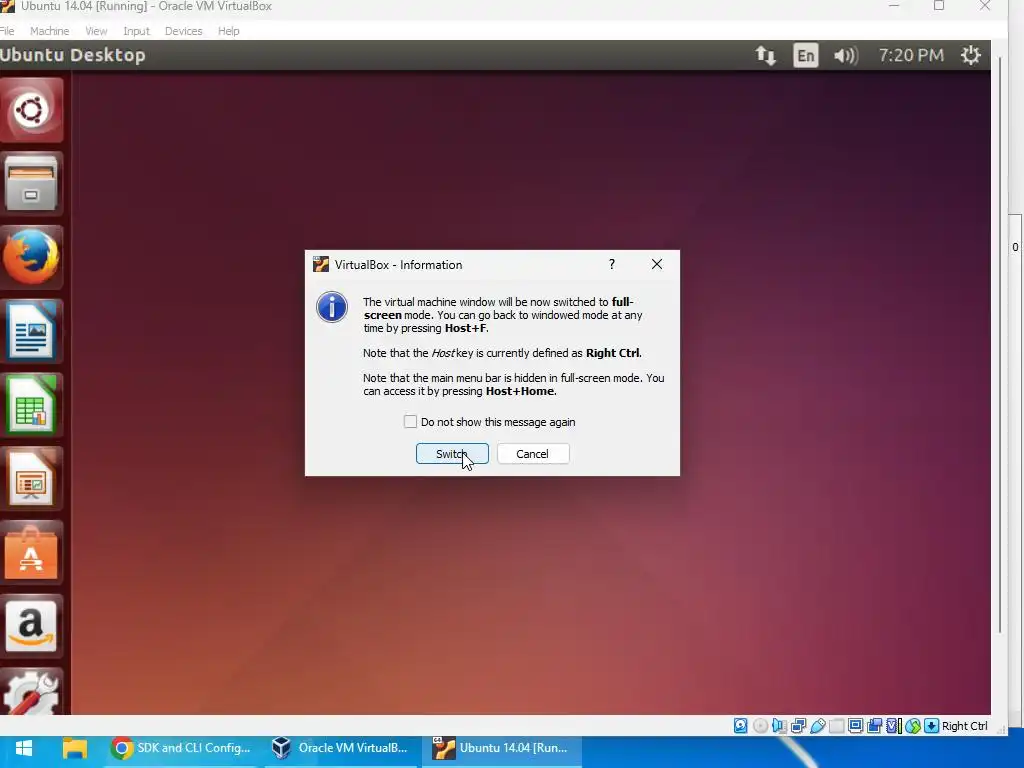This screenshot has width=1024, height=768.
Task: Launch Firefox from the Ubuntu launcher
Action: pos(31,257)
